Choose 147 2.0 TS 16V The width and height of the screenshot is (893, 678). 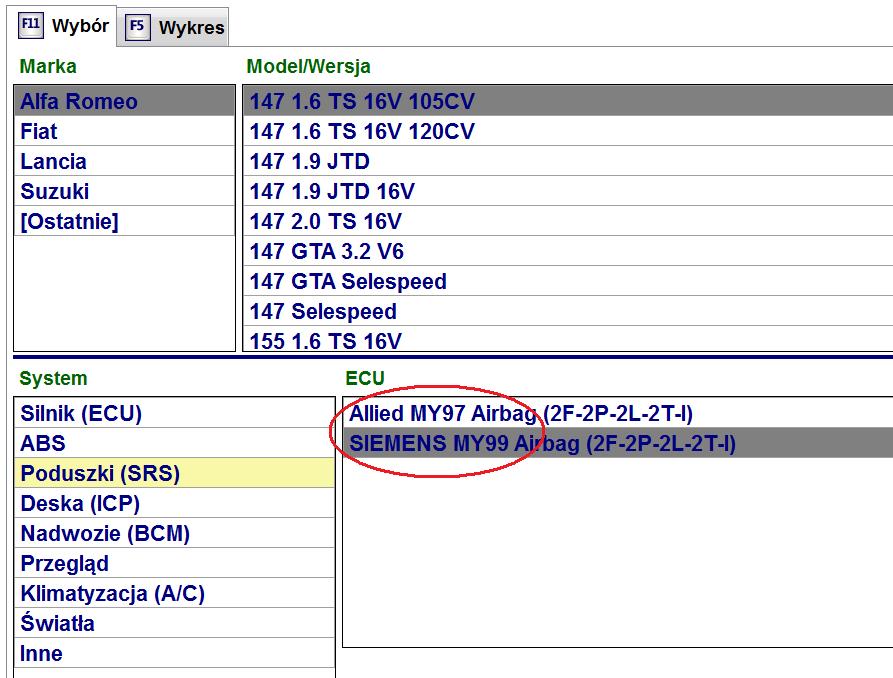pyautogui.click(x=568, y=221)
